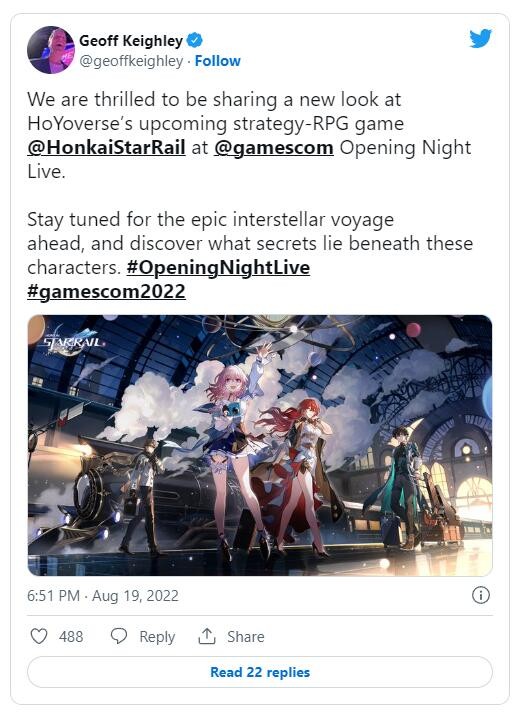The image size is (521, 719).
Task: Click the share upload arrow icon
Action: (x=207, y=636)
